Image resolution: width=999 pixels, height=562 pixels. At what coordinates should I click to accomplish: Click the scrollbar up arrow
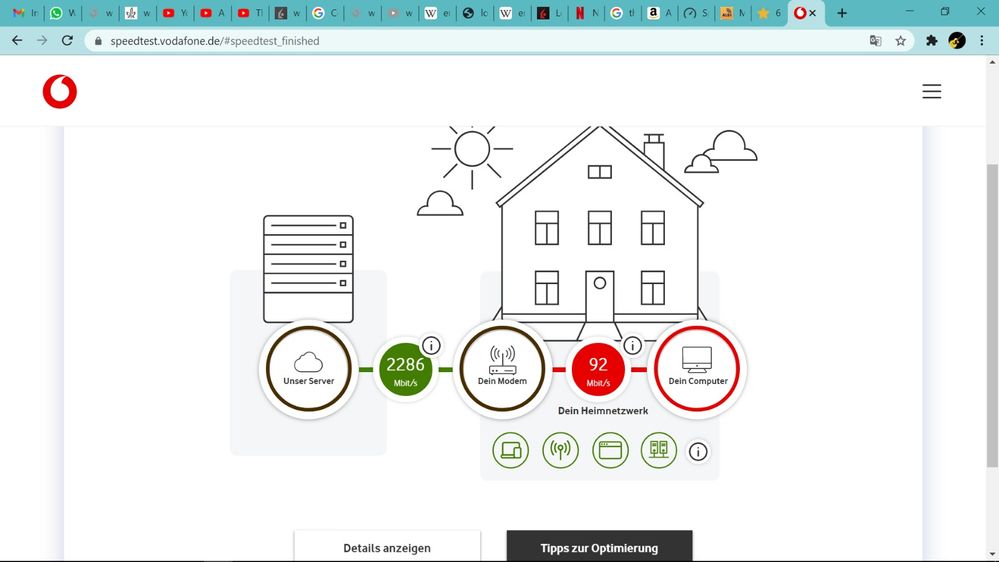(992, 62)
